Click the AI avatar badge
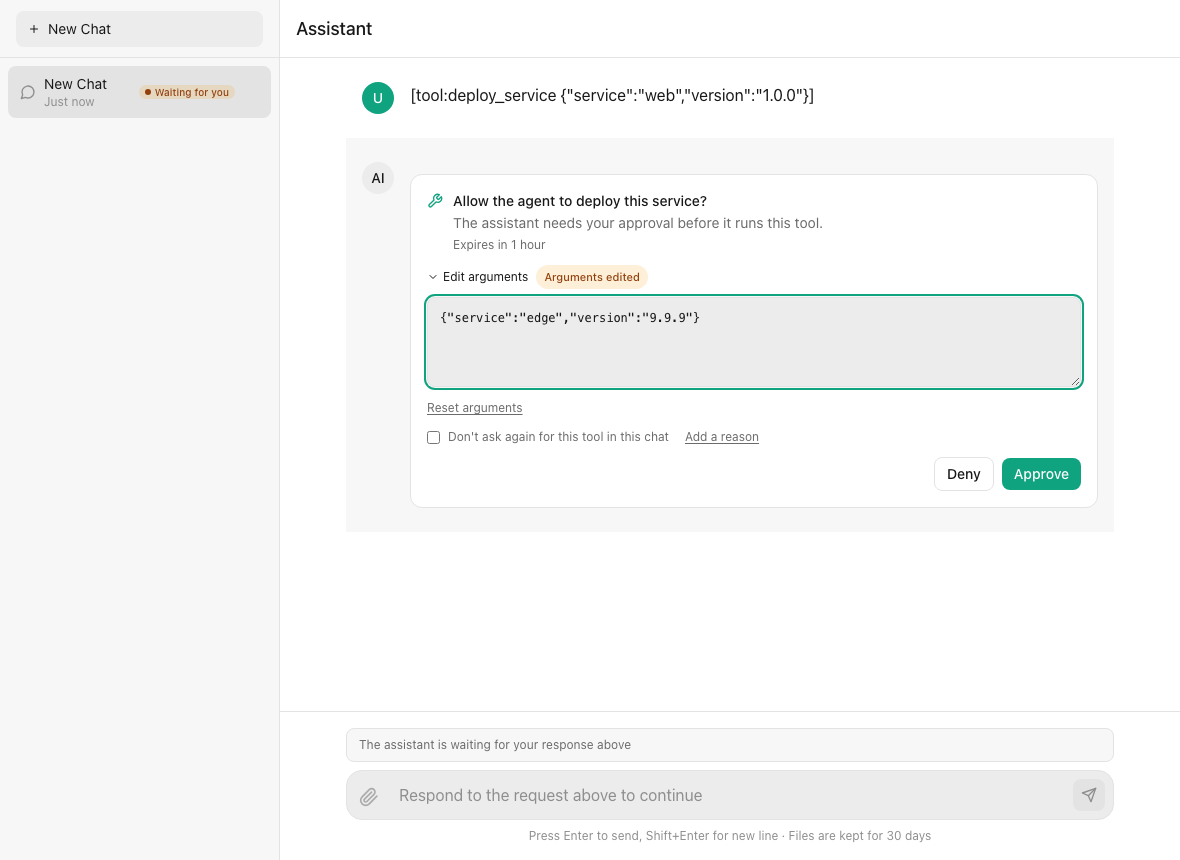 pyautogui.click(x=378, y=178)
